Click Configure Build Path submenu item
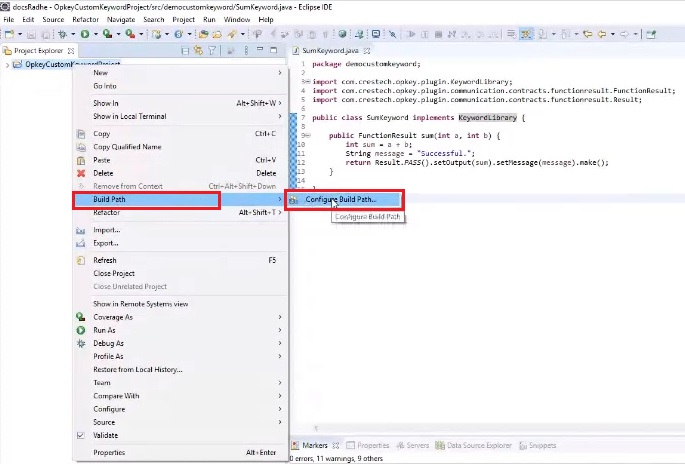Image resolution: width=685 pixels, height=464 pixels. (340, 200)
